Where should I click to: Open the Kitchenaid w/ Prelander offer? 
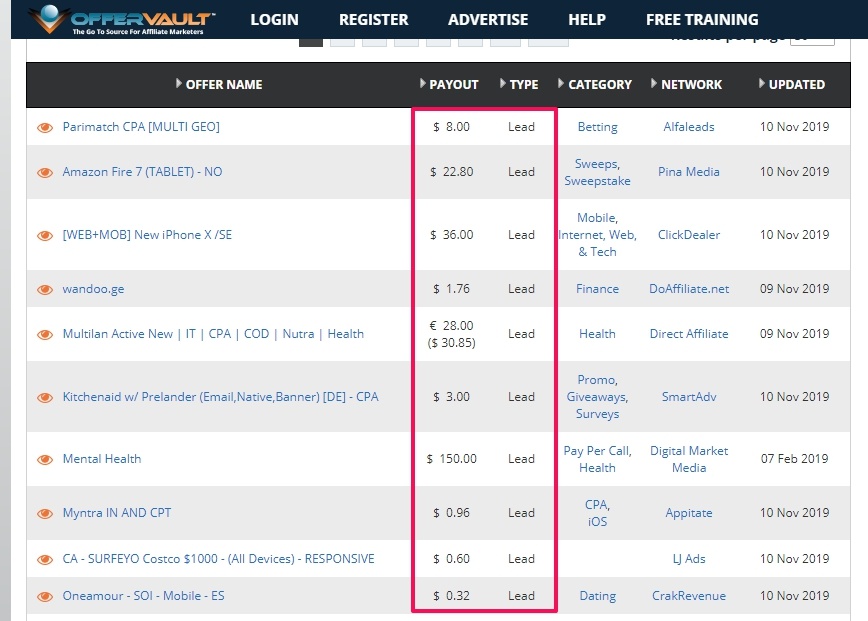[x=220, y=397]
